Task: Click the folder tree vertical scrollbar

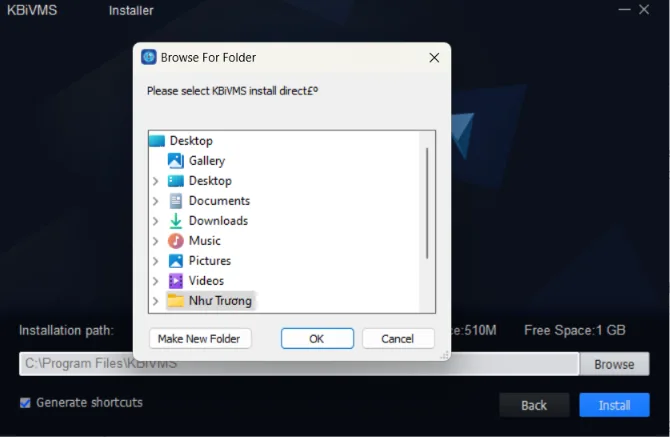Action: click(427, 203)
